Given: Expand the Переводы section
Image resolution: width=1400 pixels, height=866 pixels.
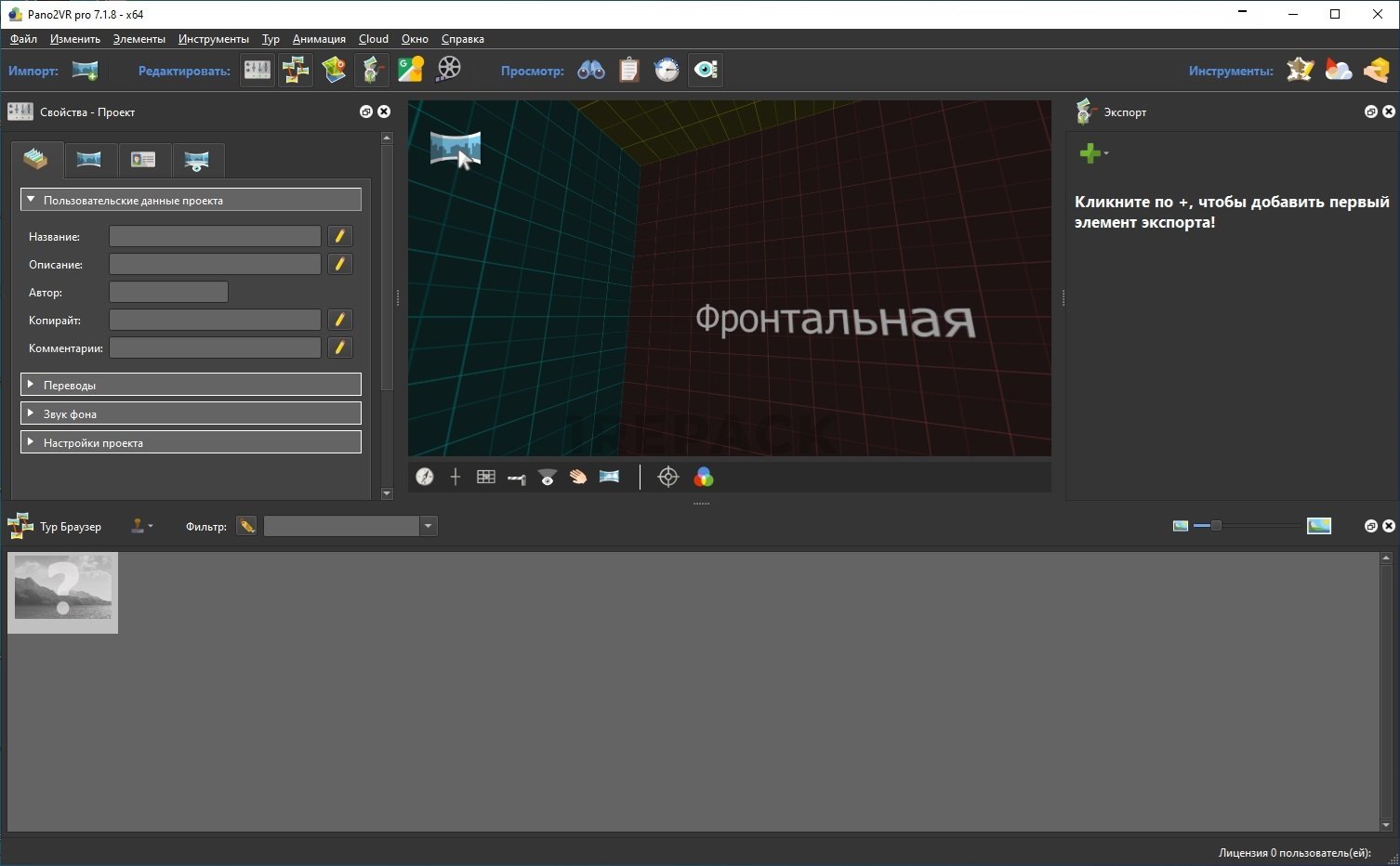Looking at the screenshot, I should click(191, 385).
